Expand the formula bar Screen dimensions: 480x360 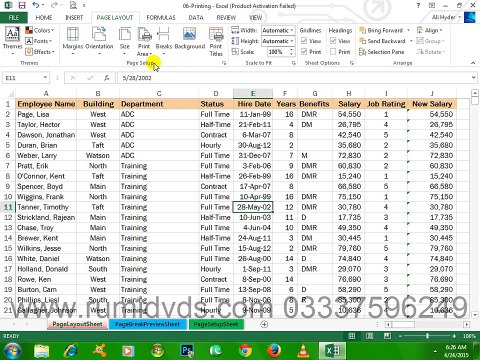point(473,78)
